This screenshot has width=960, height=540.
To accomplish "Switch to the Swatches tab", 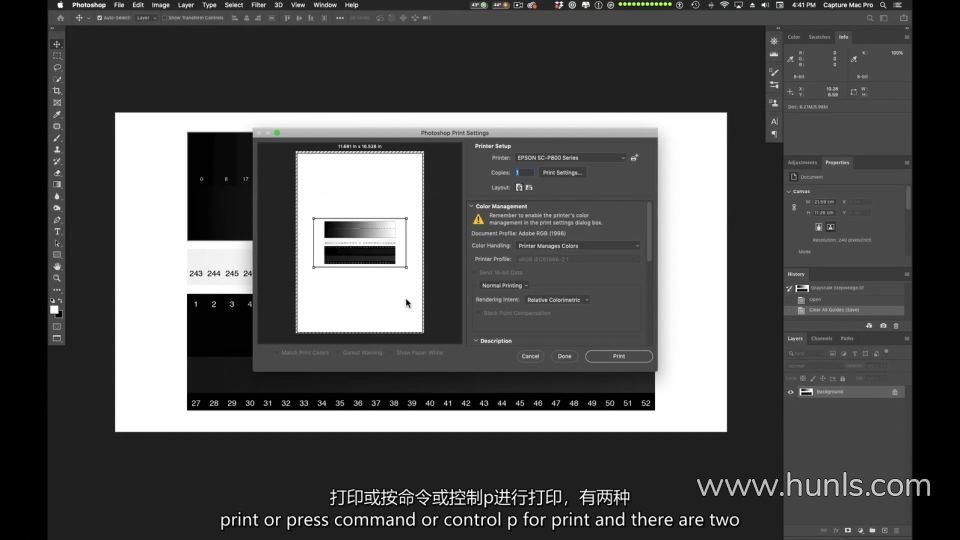I will pyautogui.click(x=819, y=37).
